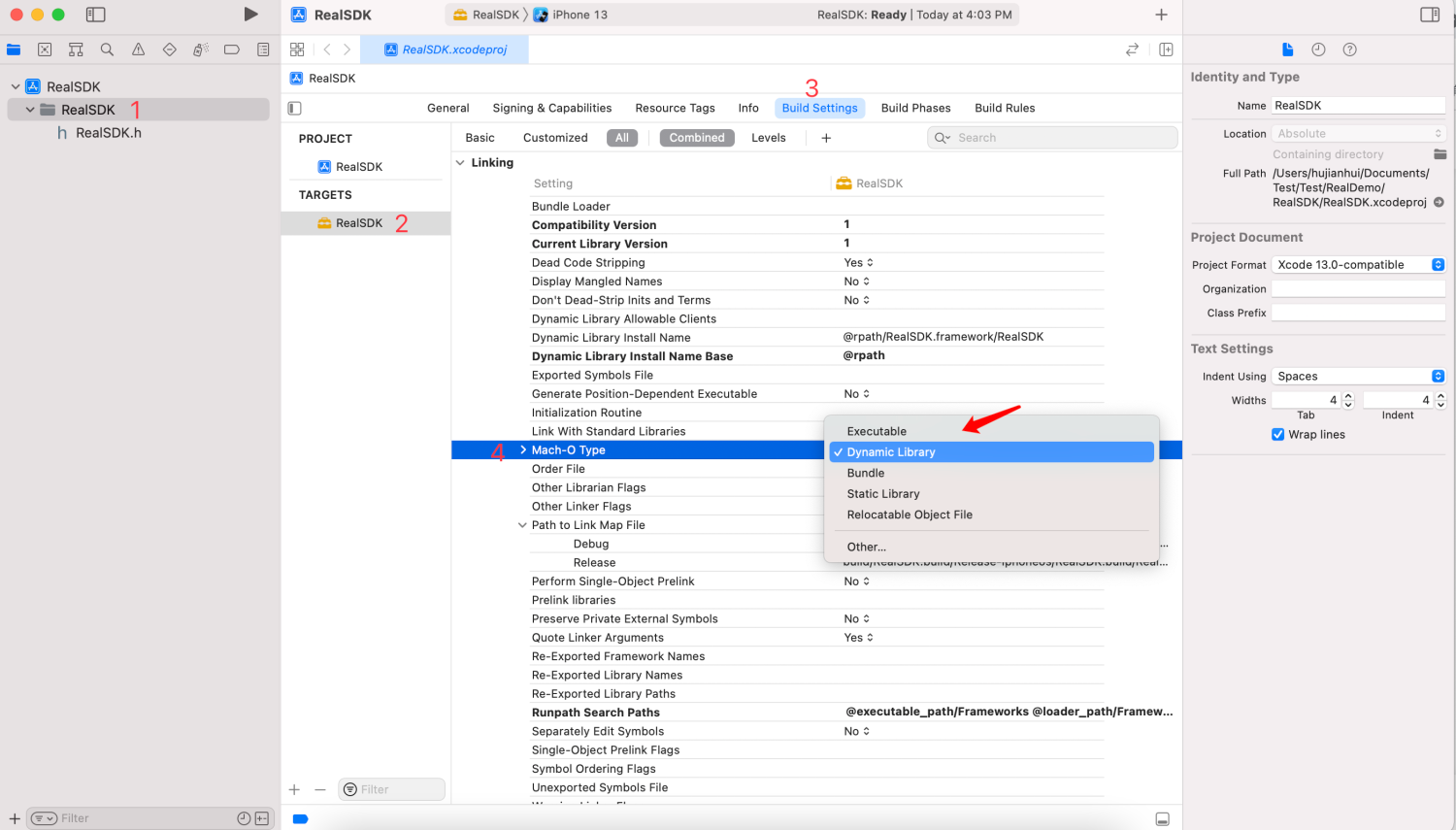Open the Report navigator icon
The height and width of the screenshot is (830, 1456).
pos(263,50)
